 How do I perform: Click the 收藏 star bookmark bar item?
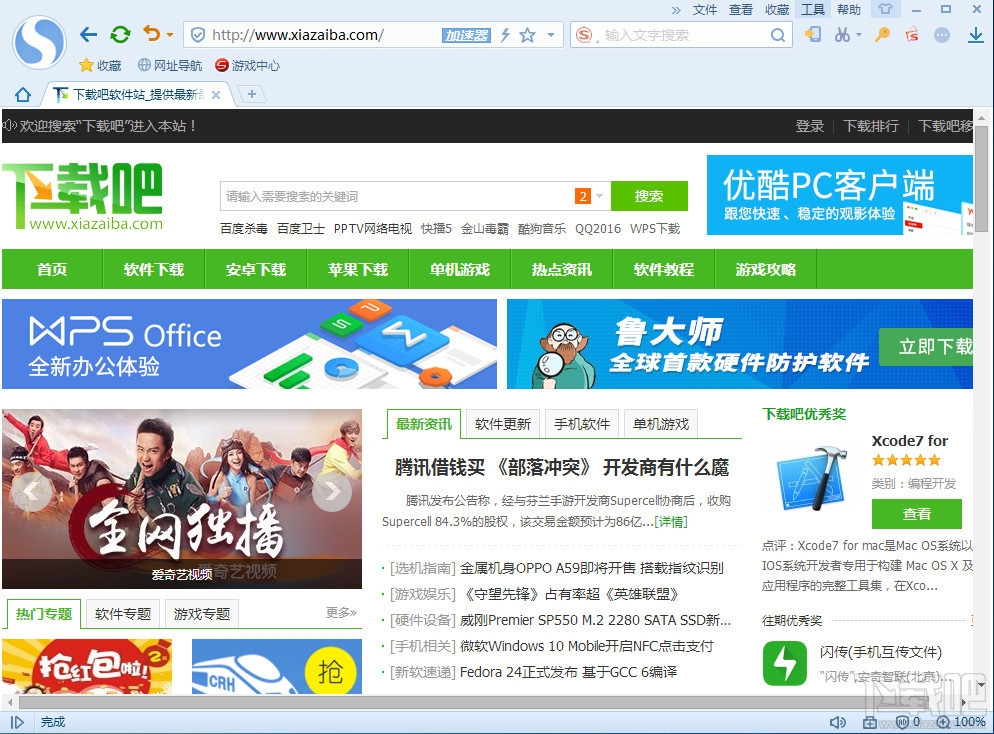click(x=100, y=65)
